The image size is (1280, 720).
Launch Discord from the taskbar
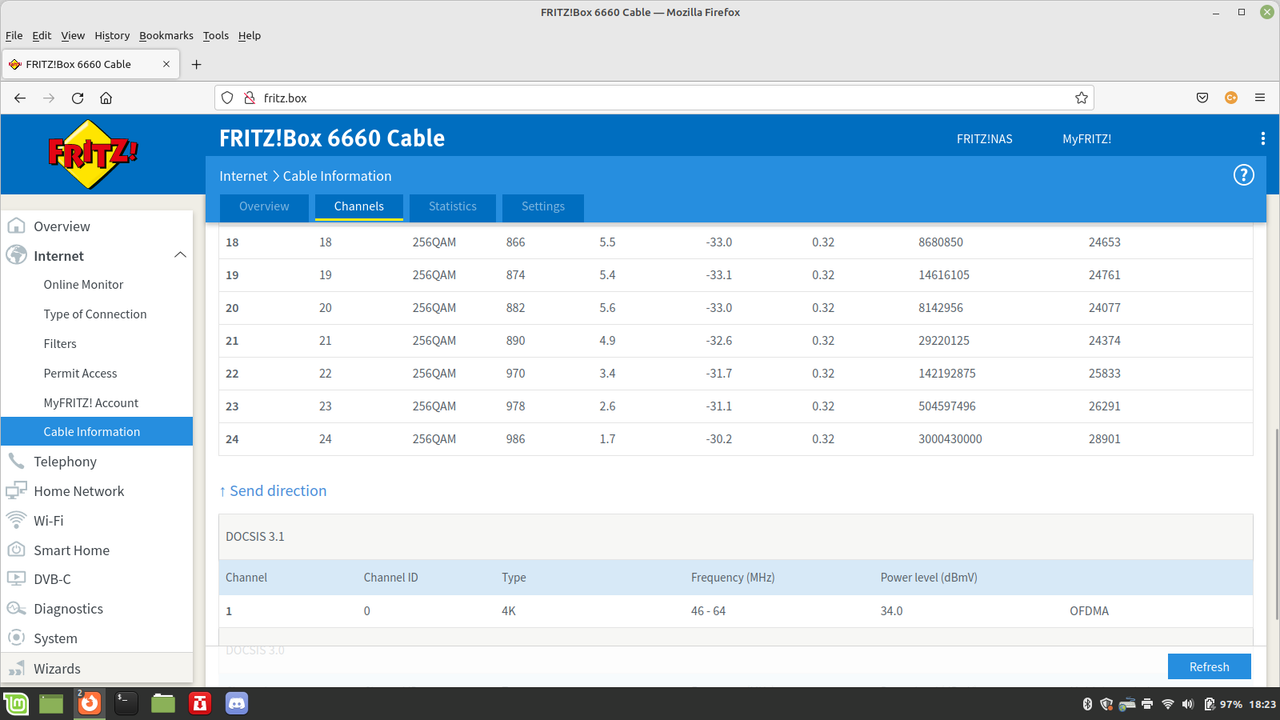coord(237,703)
